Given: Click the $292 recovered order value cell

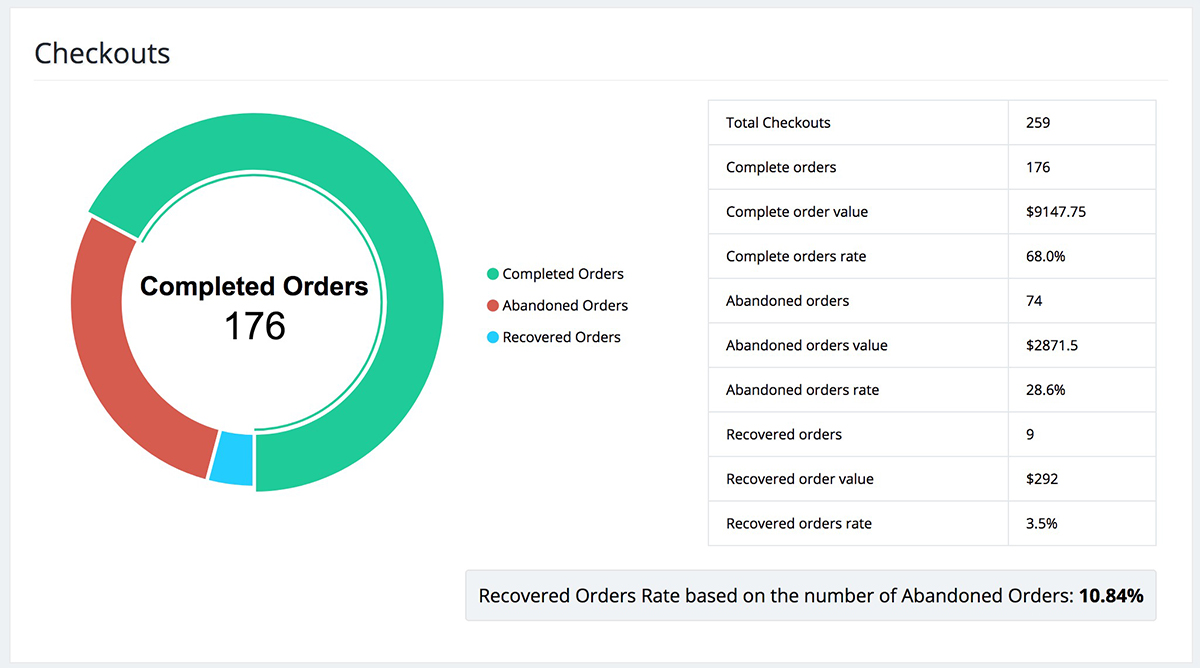Looking at the screenshot, I should [x=1042, y=479].
